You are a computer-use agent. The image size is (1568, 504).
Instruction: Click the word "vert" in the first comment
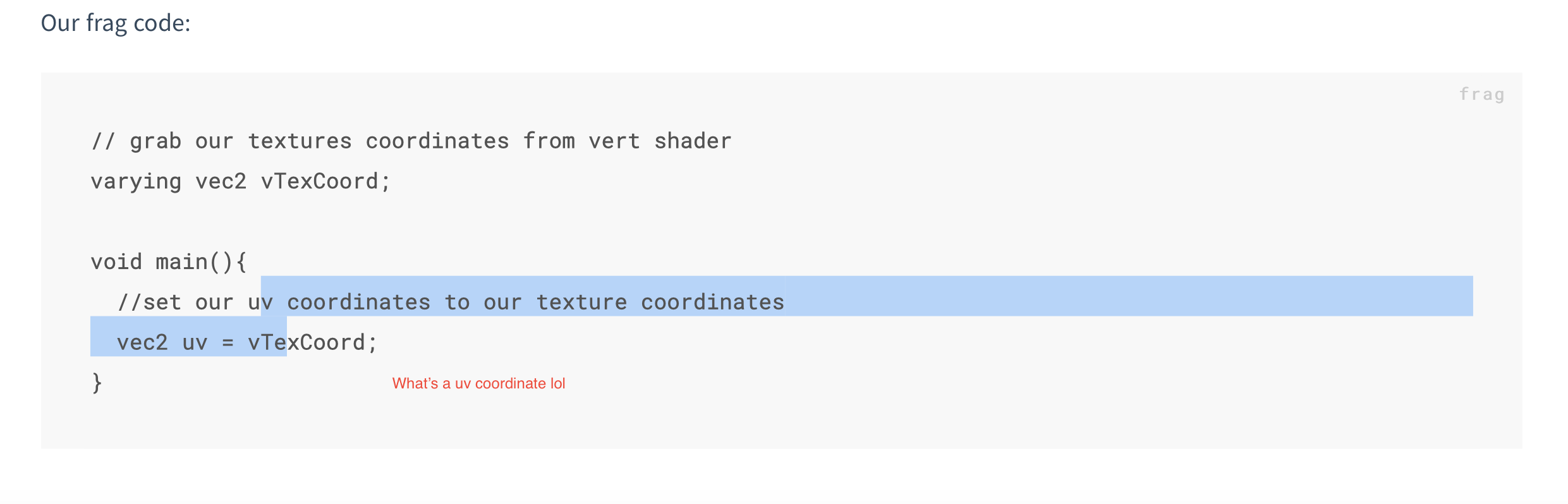614,141
